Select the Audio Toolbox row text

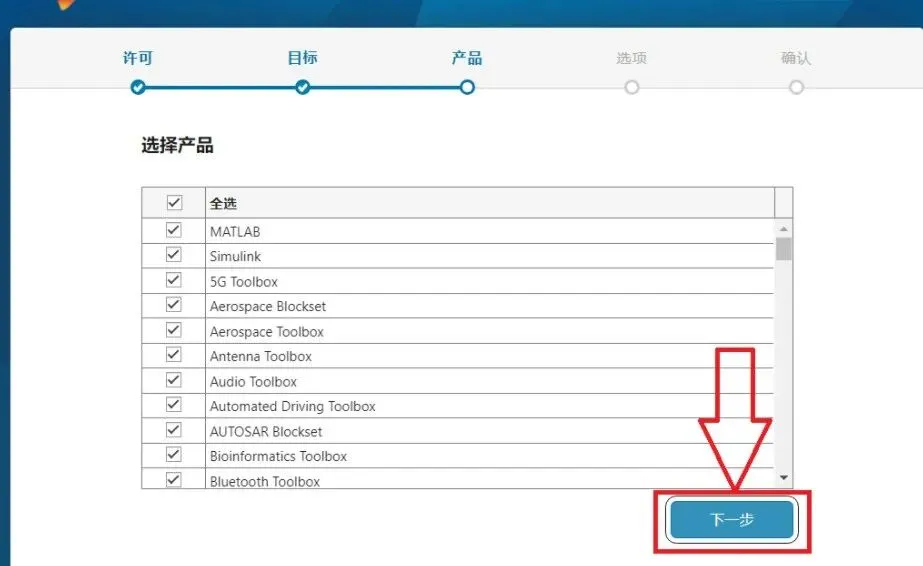[x=253, y=382]
